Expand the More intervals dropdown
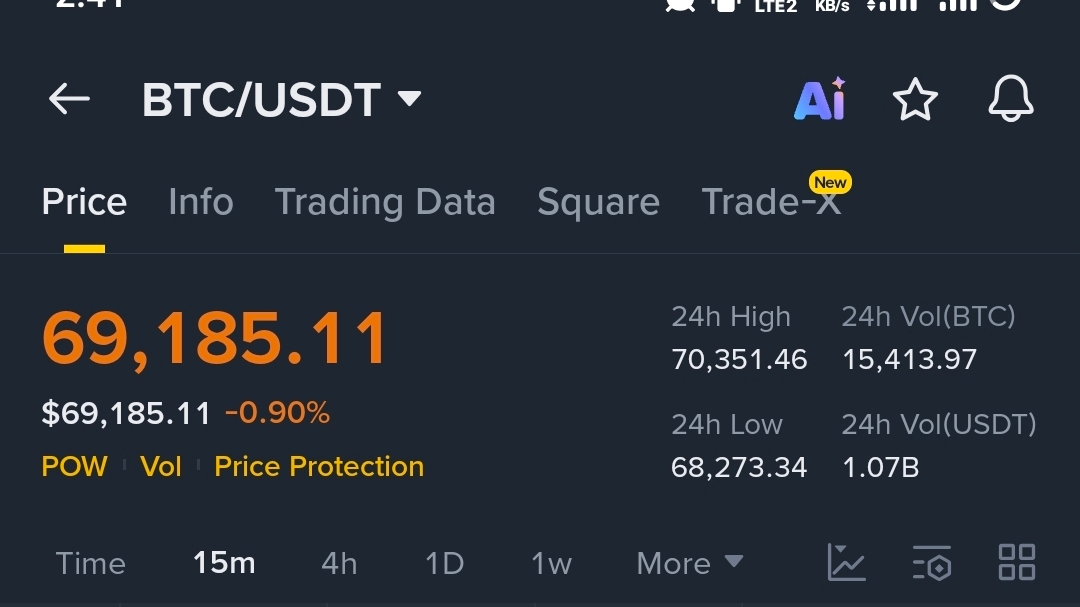The image size is (1080, 607). click(x=689, y=564)
